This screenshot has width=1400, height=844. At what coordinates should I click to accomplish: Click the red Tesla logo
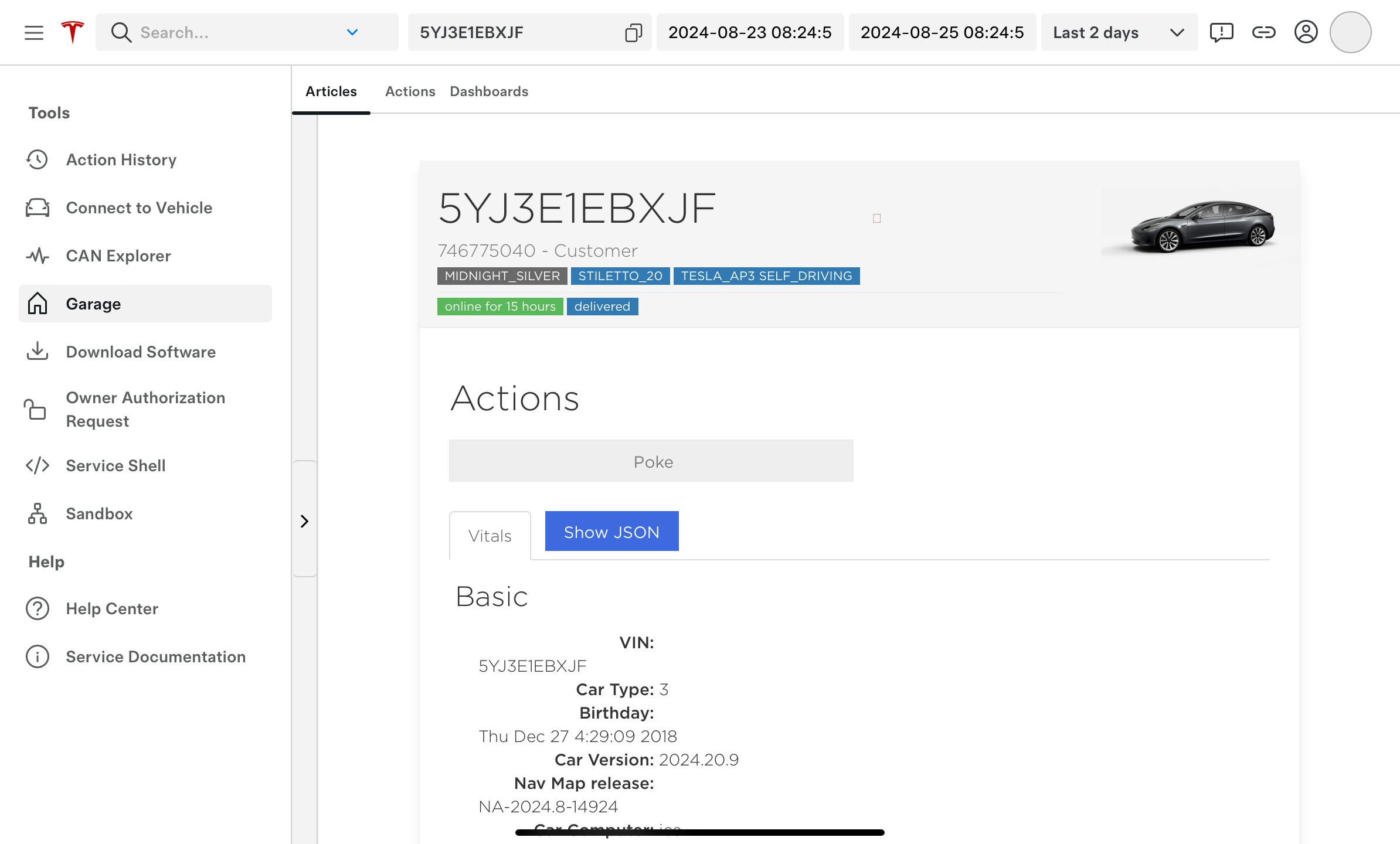(73, 32)
